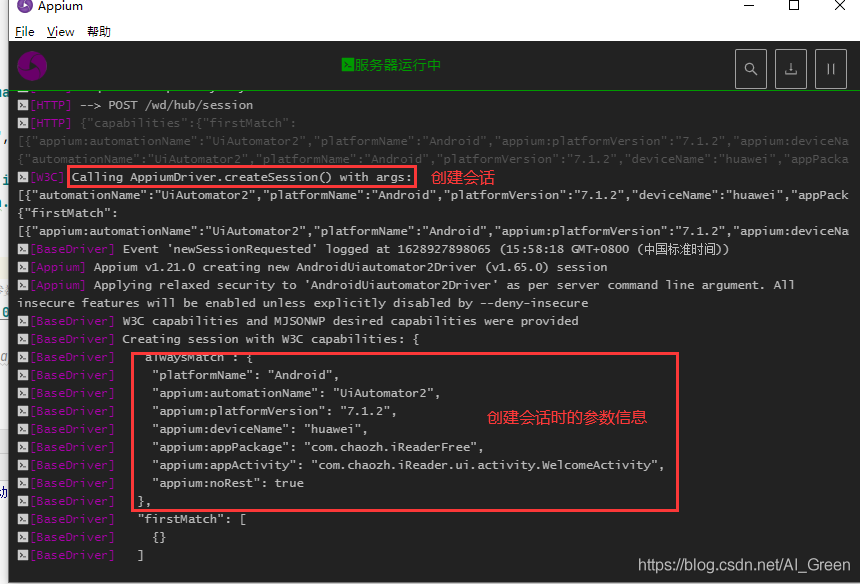Screen dimensions: 860x584
Task: Click log icon on the appium:automationName row
Action: click(x=22, y=394)
